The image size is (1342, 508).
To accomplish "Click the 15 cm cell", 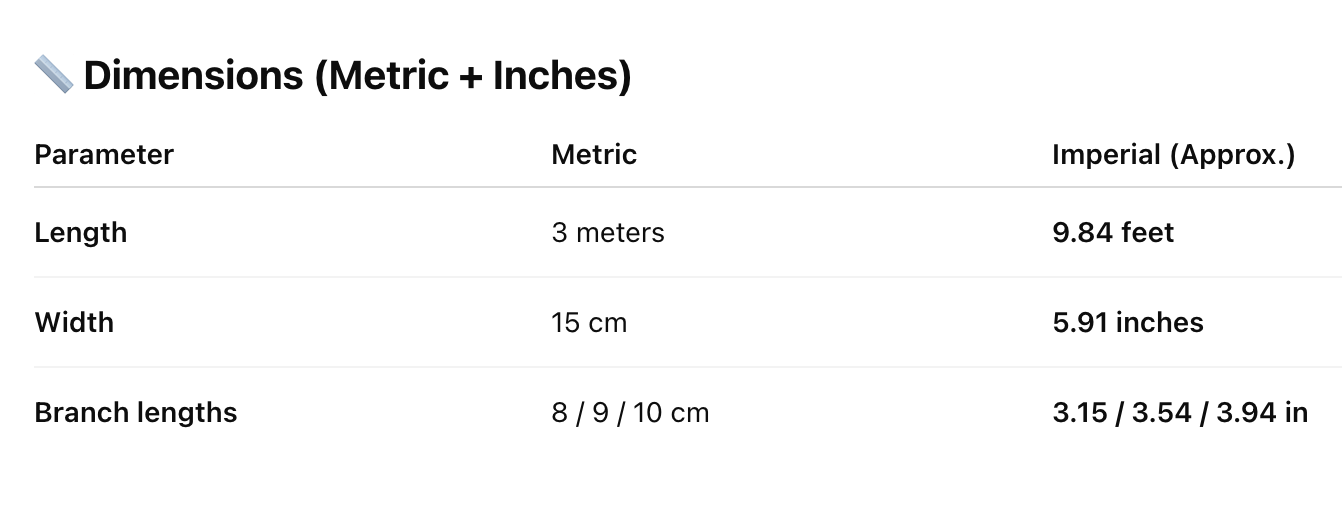I will tap(589, 322).
